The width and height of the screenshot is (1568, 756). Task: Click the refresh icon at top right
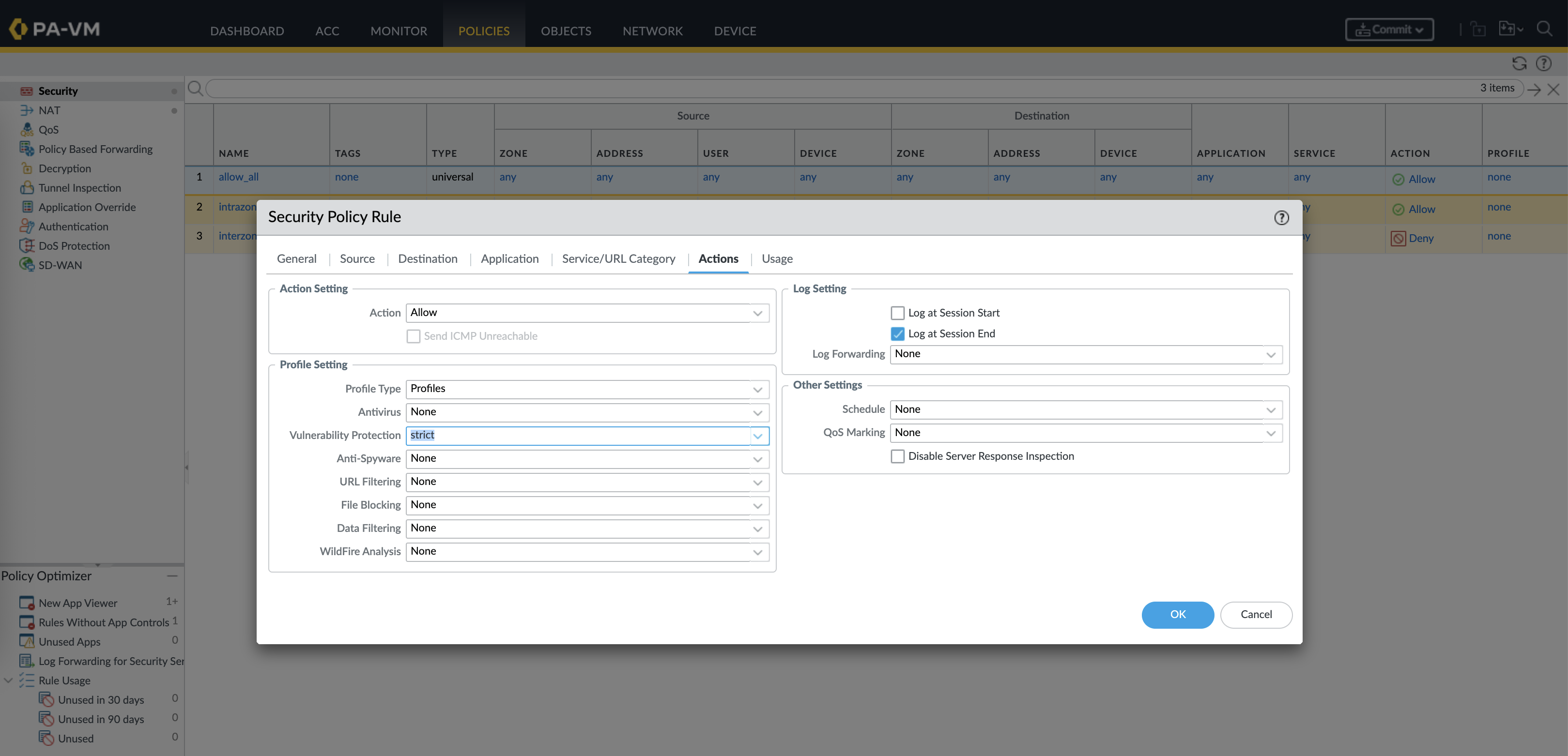point(1519,63)
